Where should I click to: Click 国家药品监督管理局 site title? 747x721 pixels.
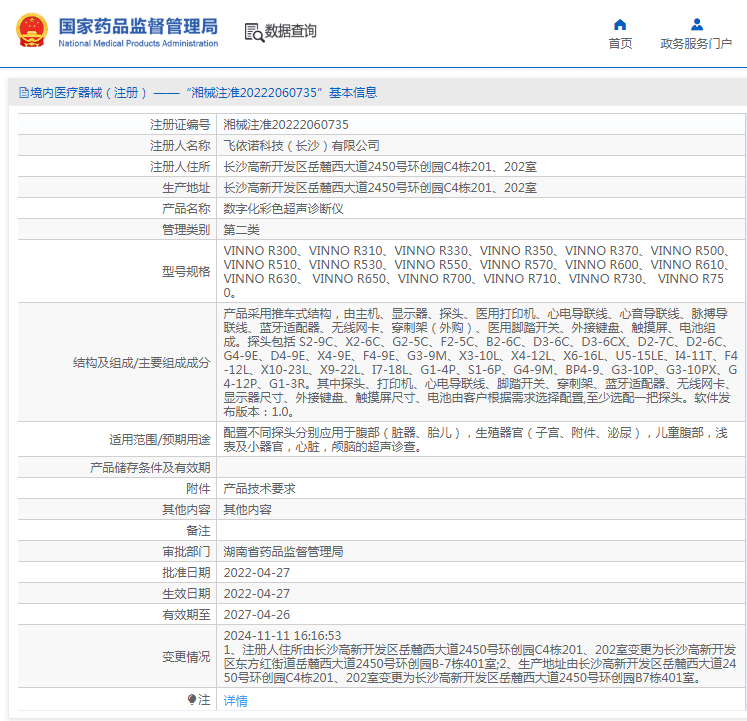pyautogui.click(x=138, y=26)
